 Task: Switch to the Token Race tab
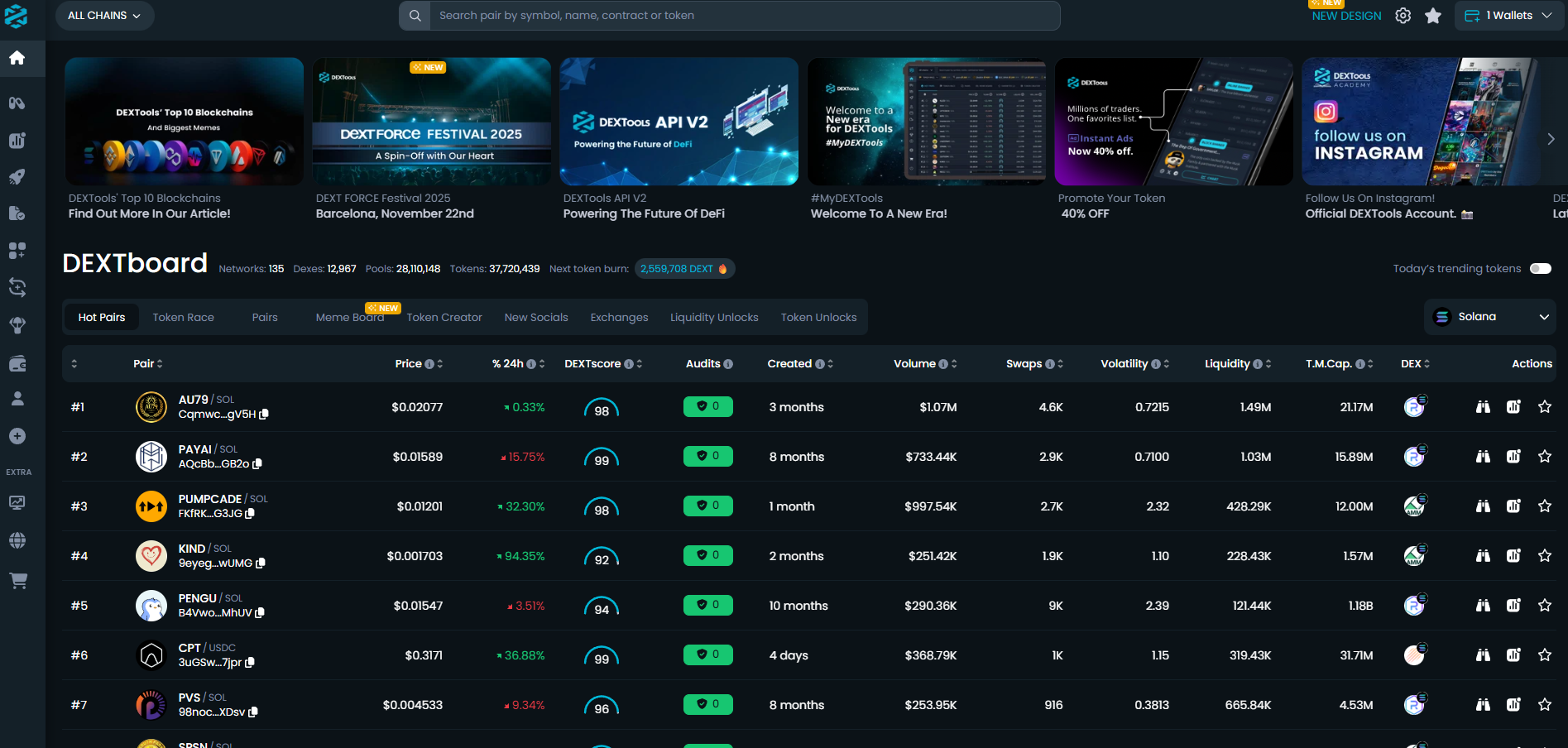183,318
